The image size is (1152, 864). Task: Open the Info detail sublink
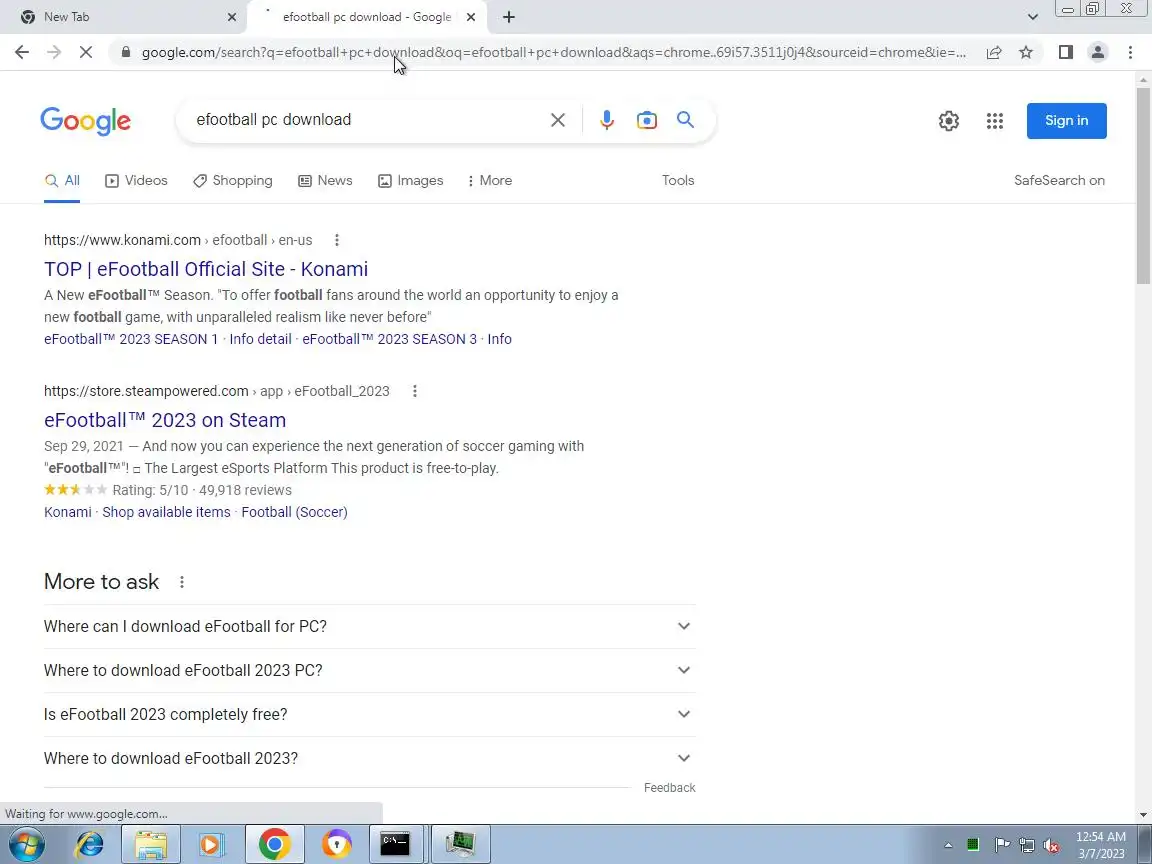coord(260,339)
